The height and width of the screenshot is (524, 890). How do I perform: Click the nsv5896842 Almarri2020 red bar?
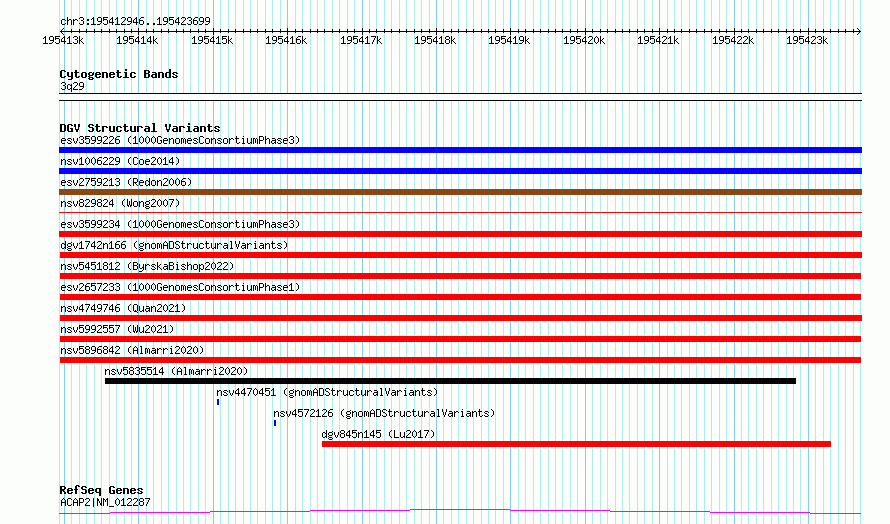pos(460,360)
